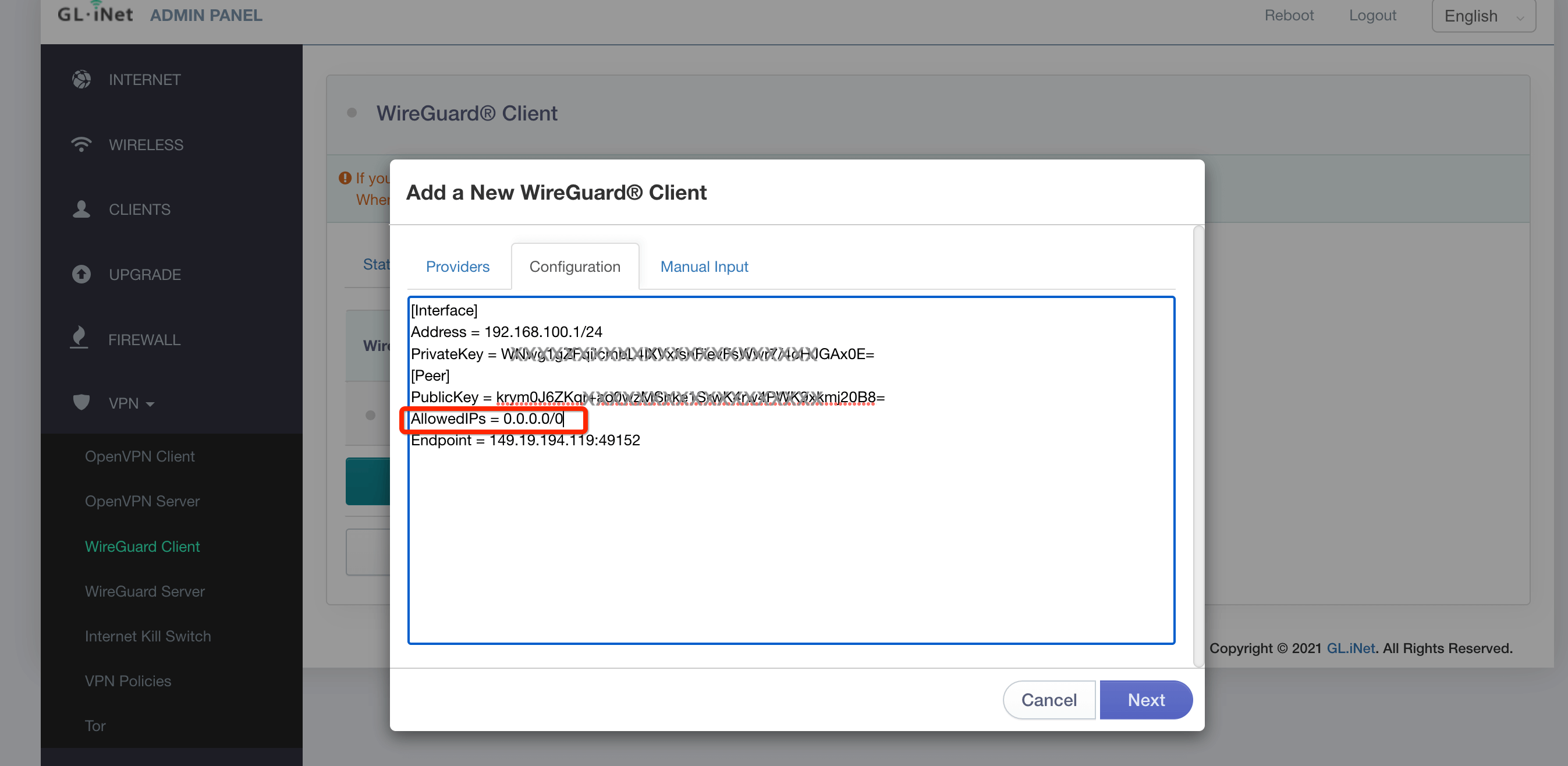Click the Clients person icon
The height and width of the screenshot is (766, 1568).
click(81, 209)
